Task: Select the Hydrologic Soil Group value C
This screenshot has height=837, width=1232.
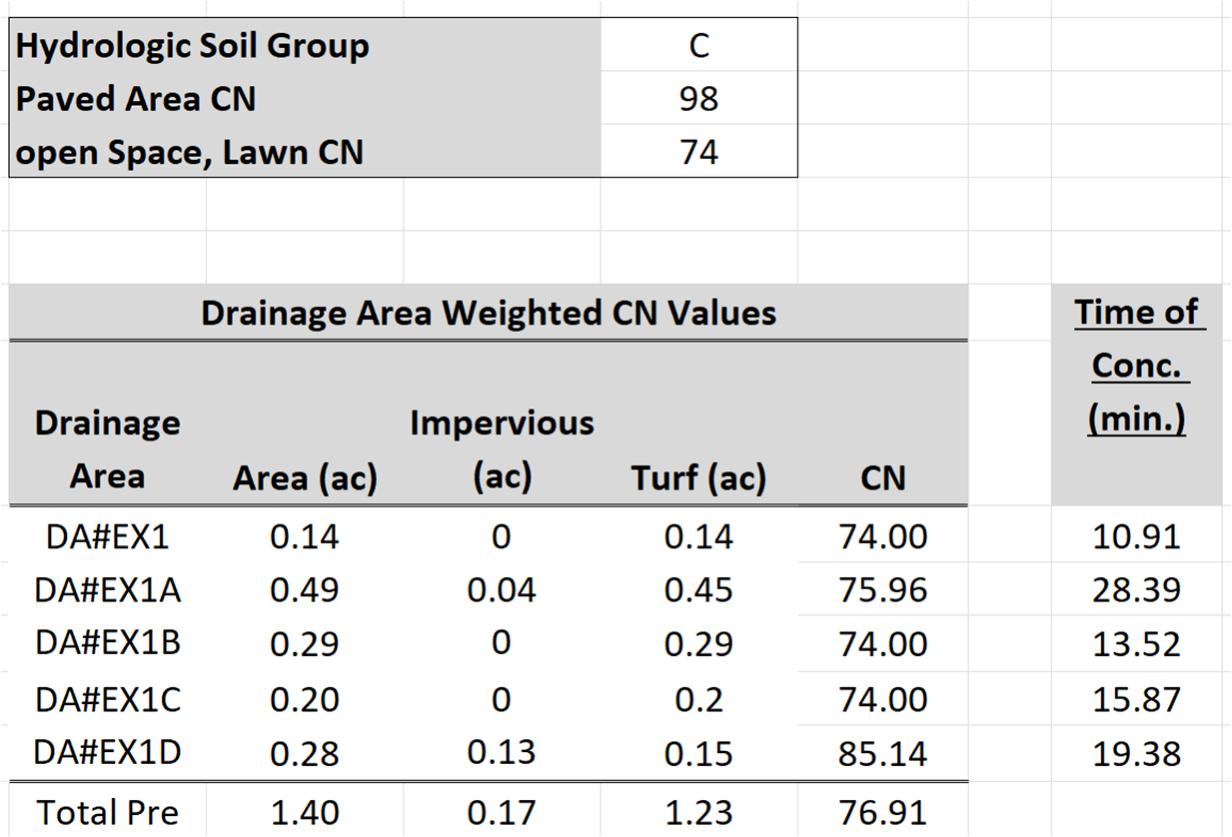Action: tap(699, 46)
